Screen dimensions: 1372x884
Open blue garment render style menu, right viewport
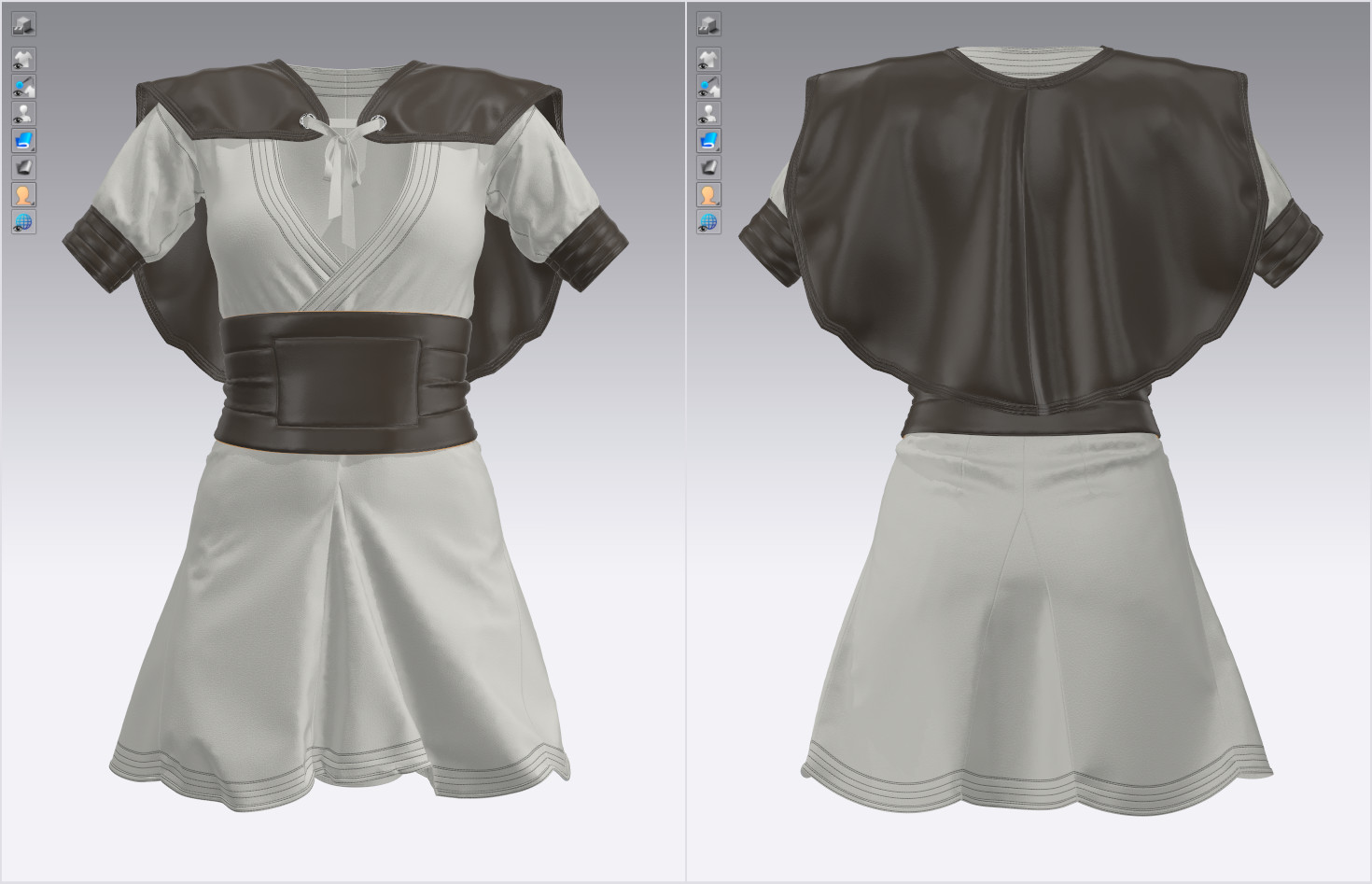[709, 141]
